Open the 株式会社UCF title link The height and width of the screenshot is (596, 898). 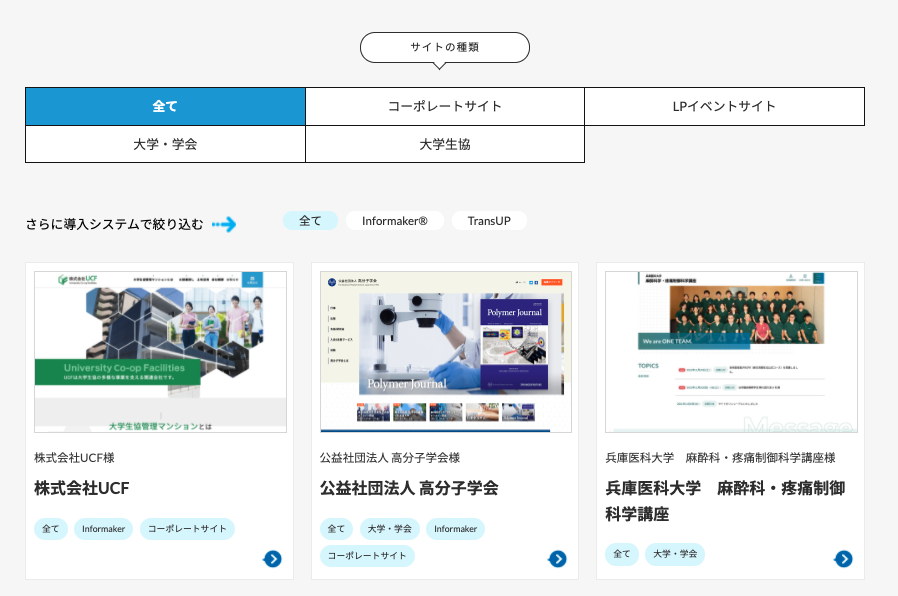(x=82, y=488)
